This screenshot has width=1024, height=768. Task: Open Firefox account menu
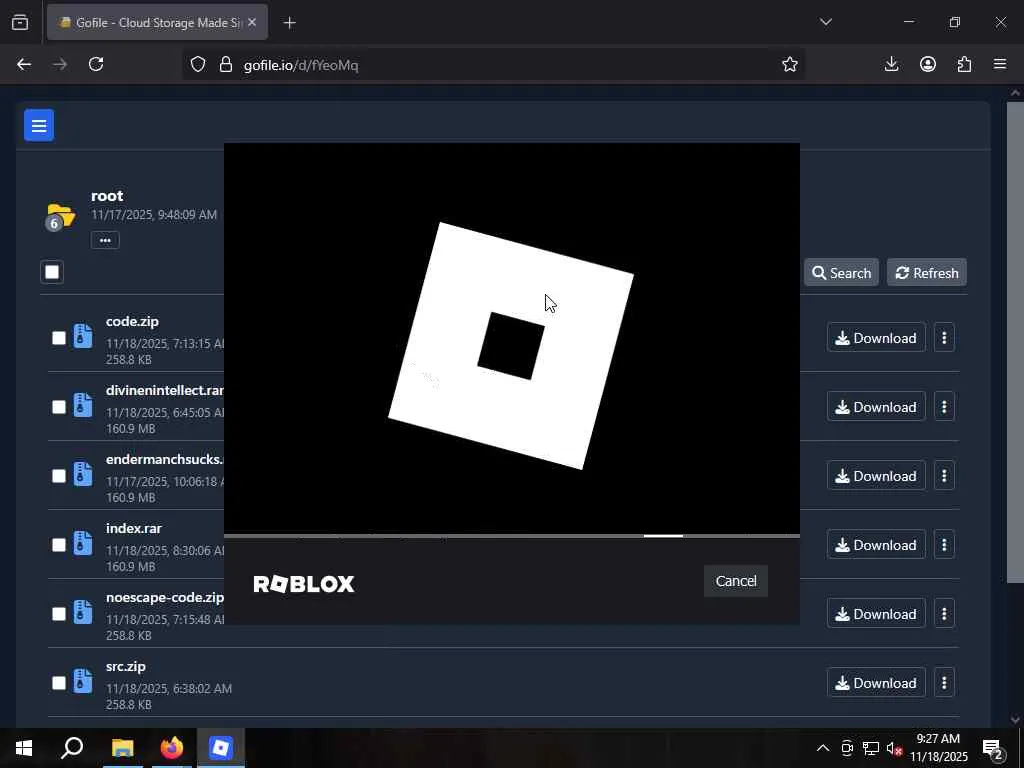(928, 64)
